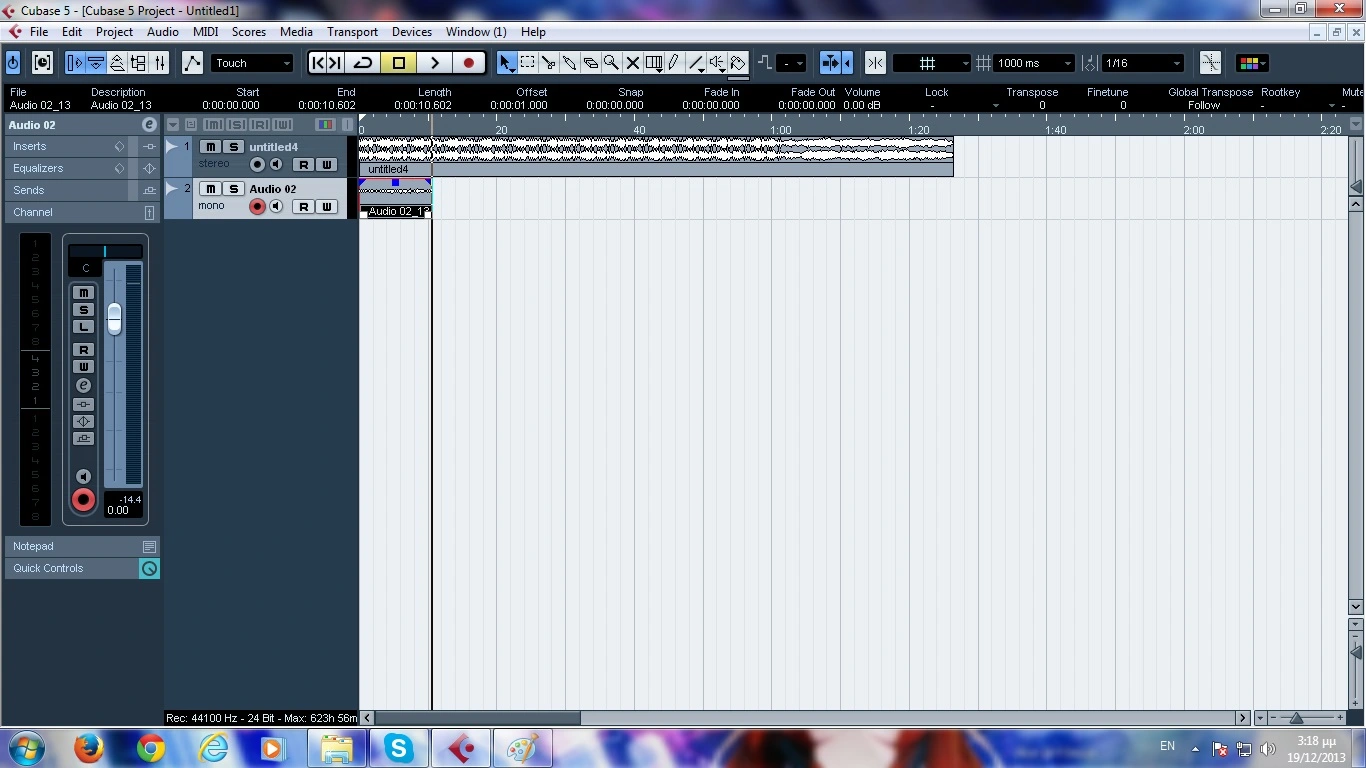
Task: Select the Split scissors tool
Action: pos(549,63)
